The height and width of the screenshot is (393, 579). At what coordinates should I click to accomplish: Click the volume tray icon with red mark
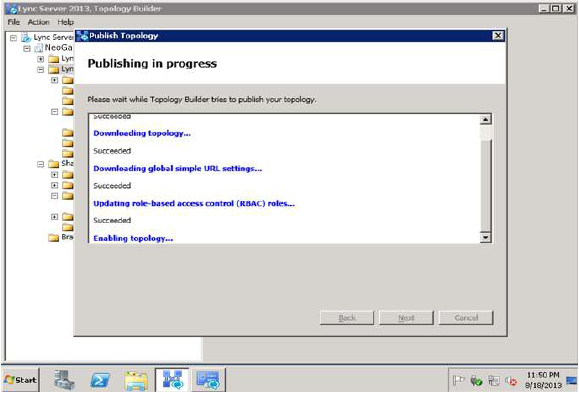tap(511, 380)
